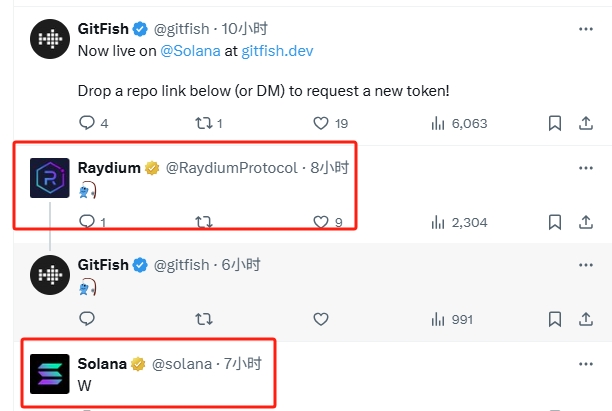This screenshot has width=612, height=411.
Task: Open more options on GitFish launch tweet
Action: 585,29
